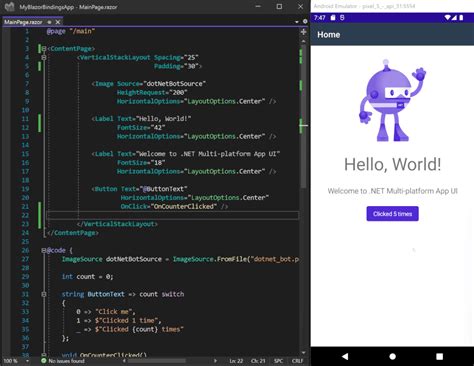This screenshot has height=366, width=474.
Task: Collapse the ButtonText switch expression outline
Action: coord(44,294)
